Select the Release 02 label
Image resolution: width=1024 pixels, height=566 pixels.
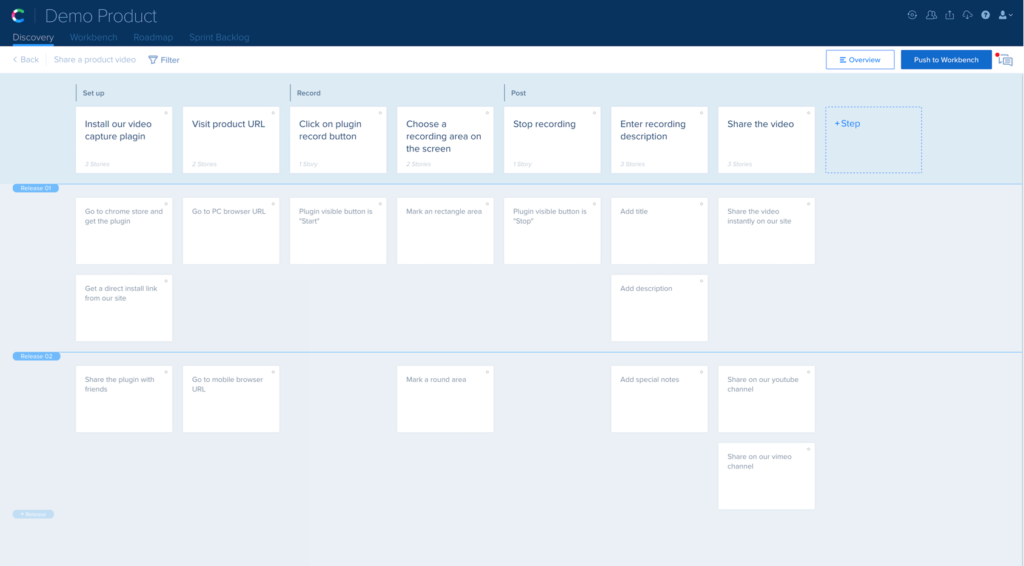point(36,356)
